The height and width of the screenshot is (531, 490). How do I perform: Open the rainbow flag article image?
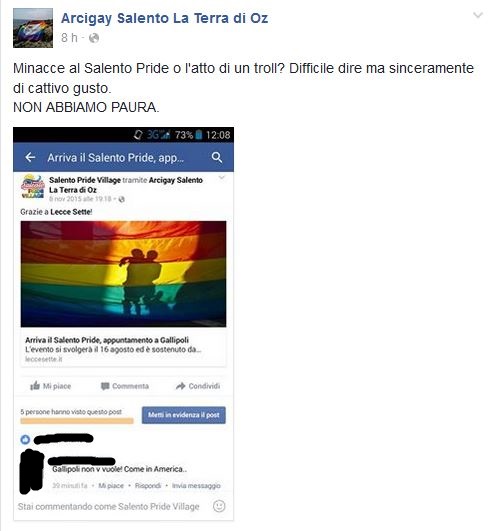(x=123, y=274)
